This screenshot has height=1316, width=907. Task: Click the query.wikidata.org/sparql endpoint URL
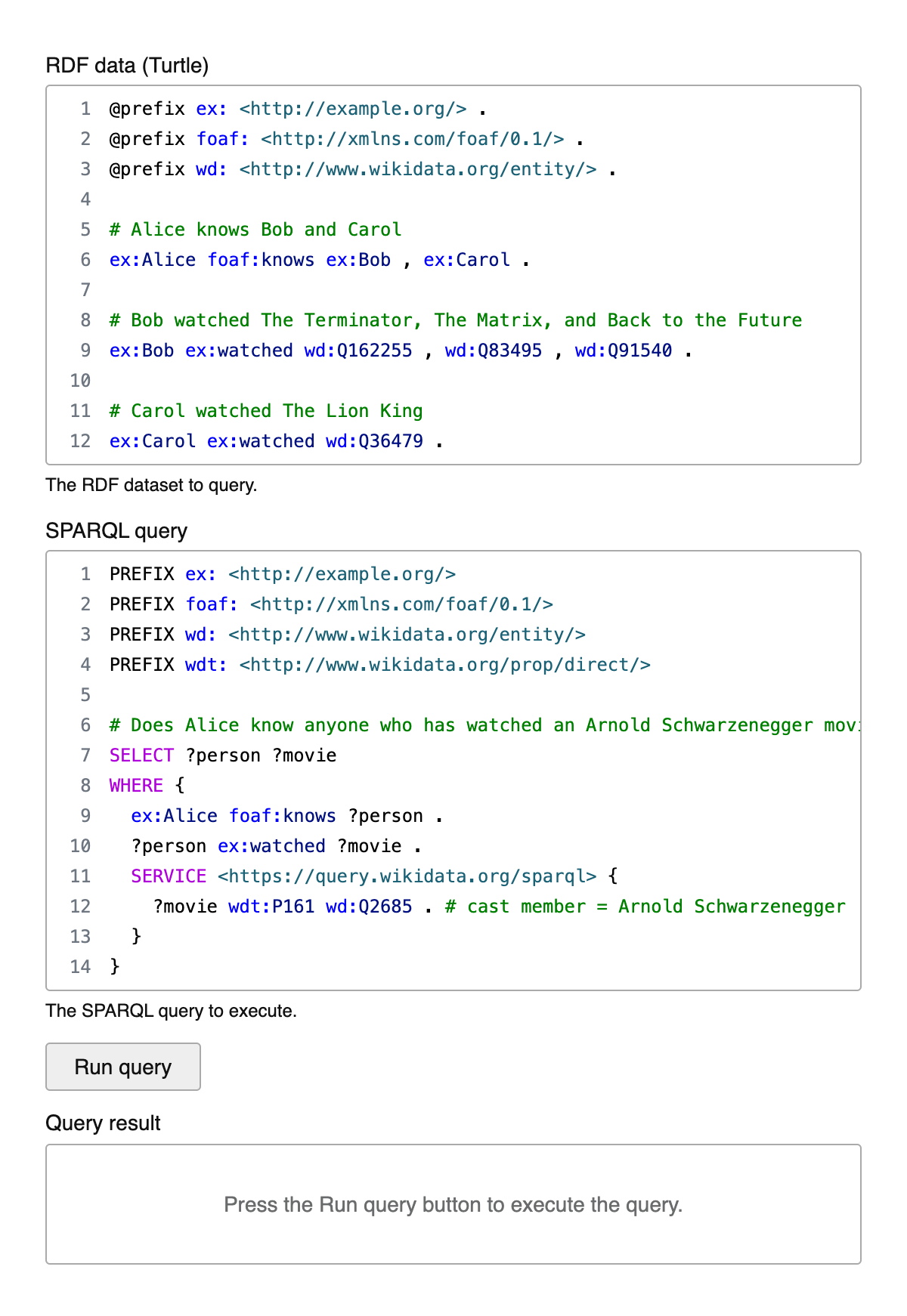pos(407,876)
